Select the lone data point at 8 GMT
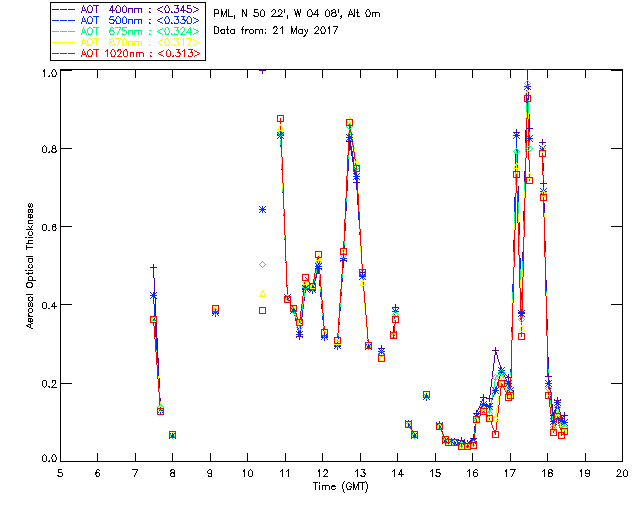The width and height of the screenshot is (640, 512). coord(172,435)
